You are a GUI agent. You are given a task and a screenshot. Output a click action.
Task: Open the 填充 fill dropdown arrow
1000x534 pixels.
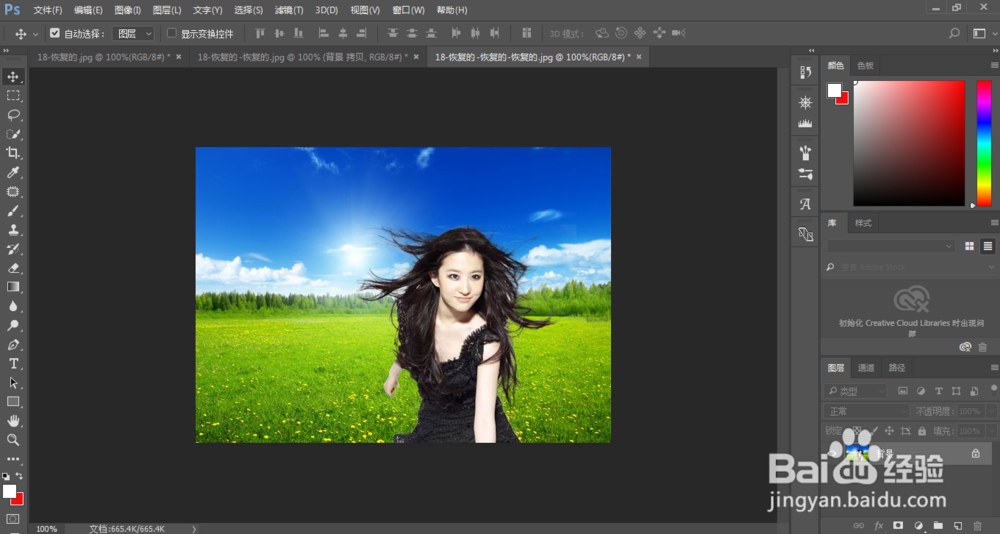992,431
